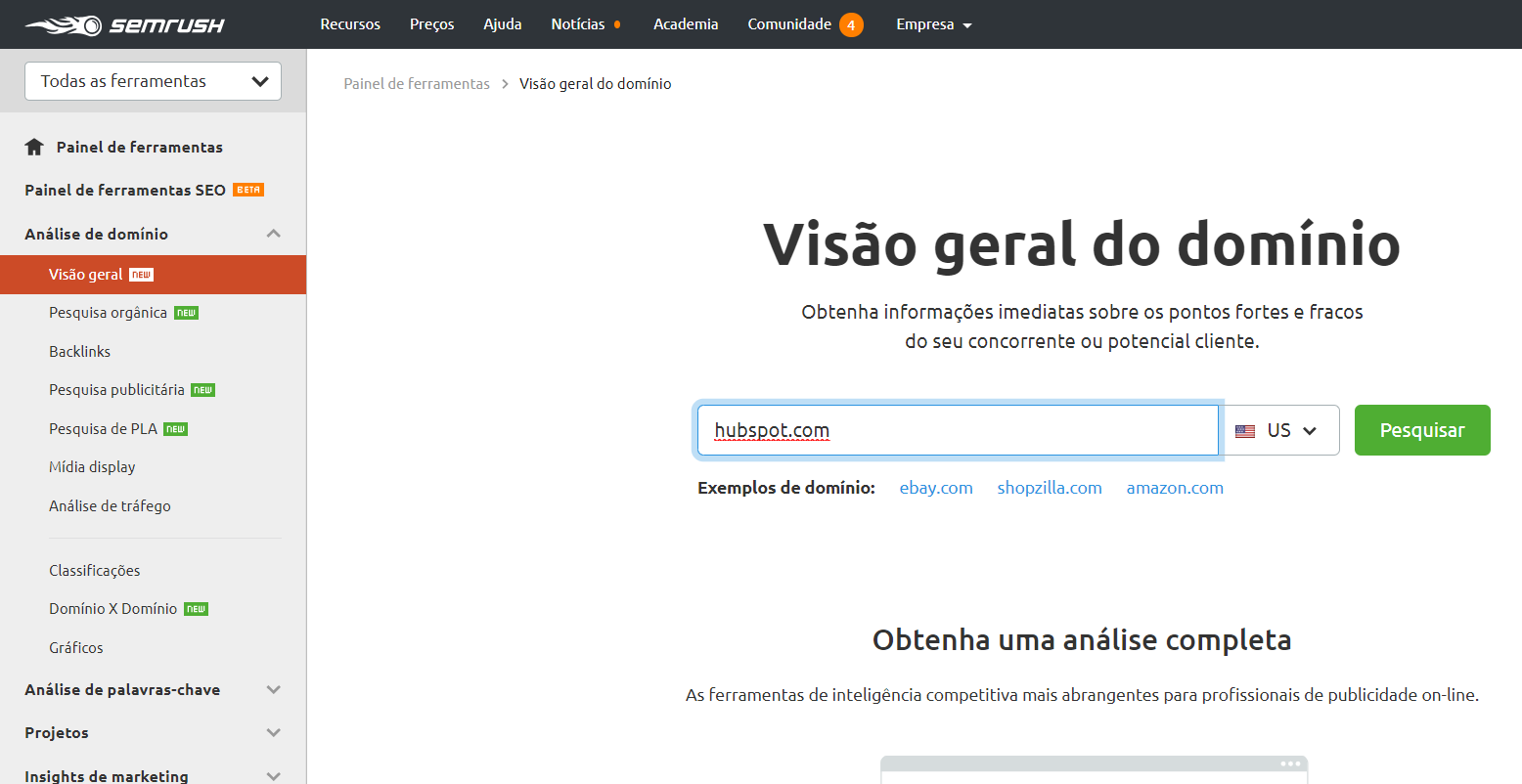Collapse the Análise de domínio section
The image size is (1522, 784).
(x=274, y=234)
